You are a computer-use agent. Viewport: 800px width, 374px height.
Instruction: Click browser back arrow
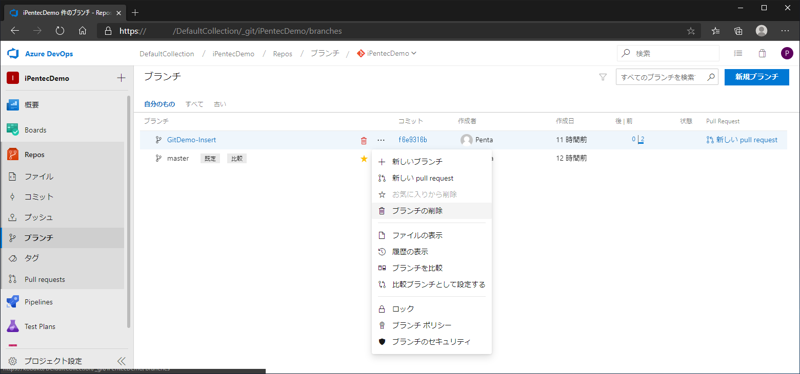pyautogui.click(x=15, y=31)
